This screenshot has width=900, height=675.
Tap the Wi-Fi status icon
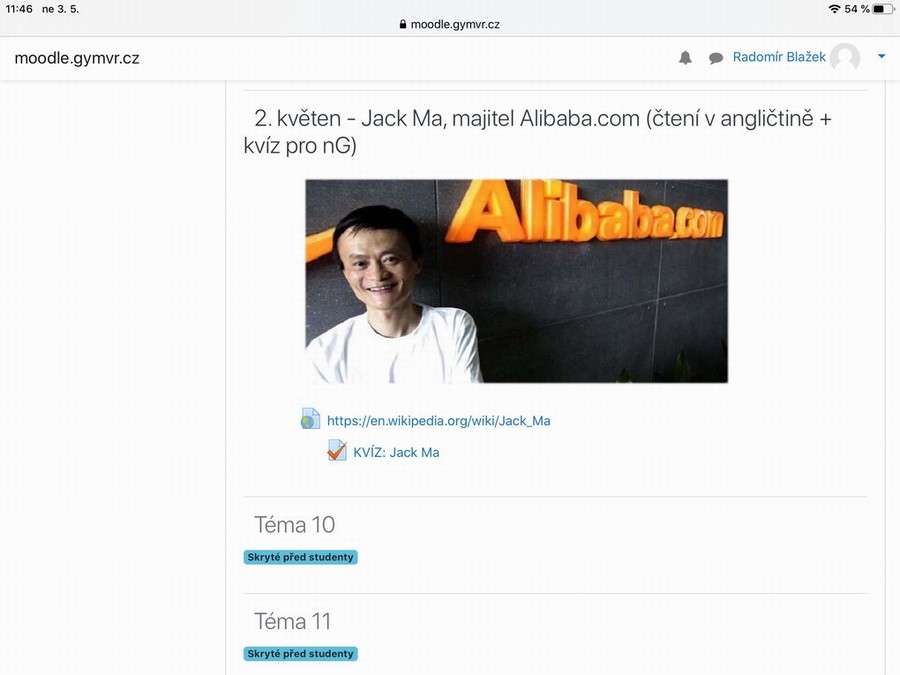[835, 9]
